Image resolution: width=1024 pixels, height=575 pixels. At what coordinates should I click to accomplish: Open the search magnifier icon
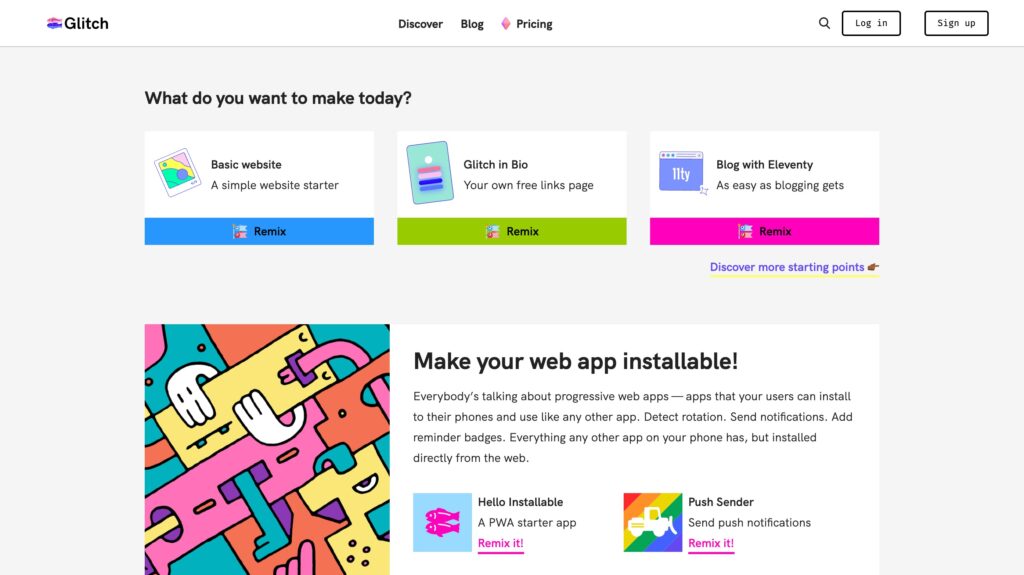point(824,23)
